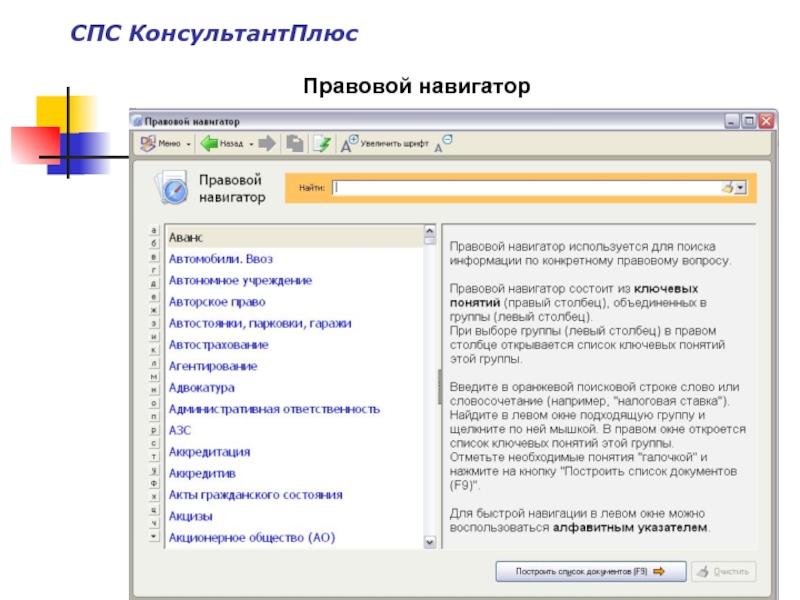The image size is (800, 600).
Task: Open Административная ответственность group
Action: [274, 409]
